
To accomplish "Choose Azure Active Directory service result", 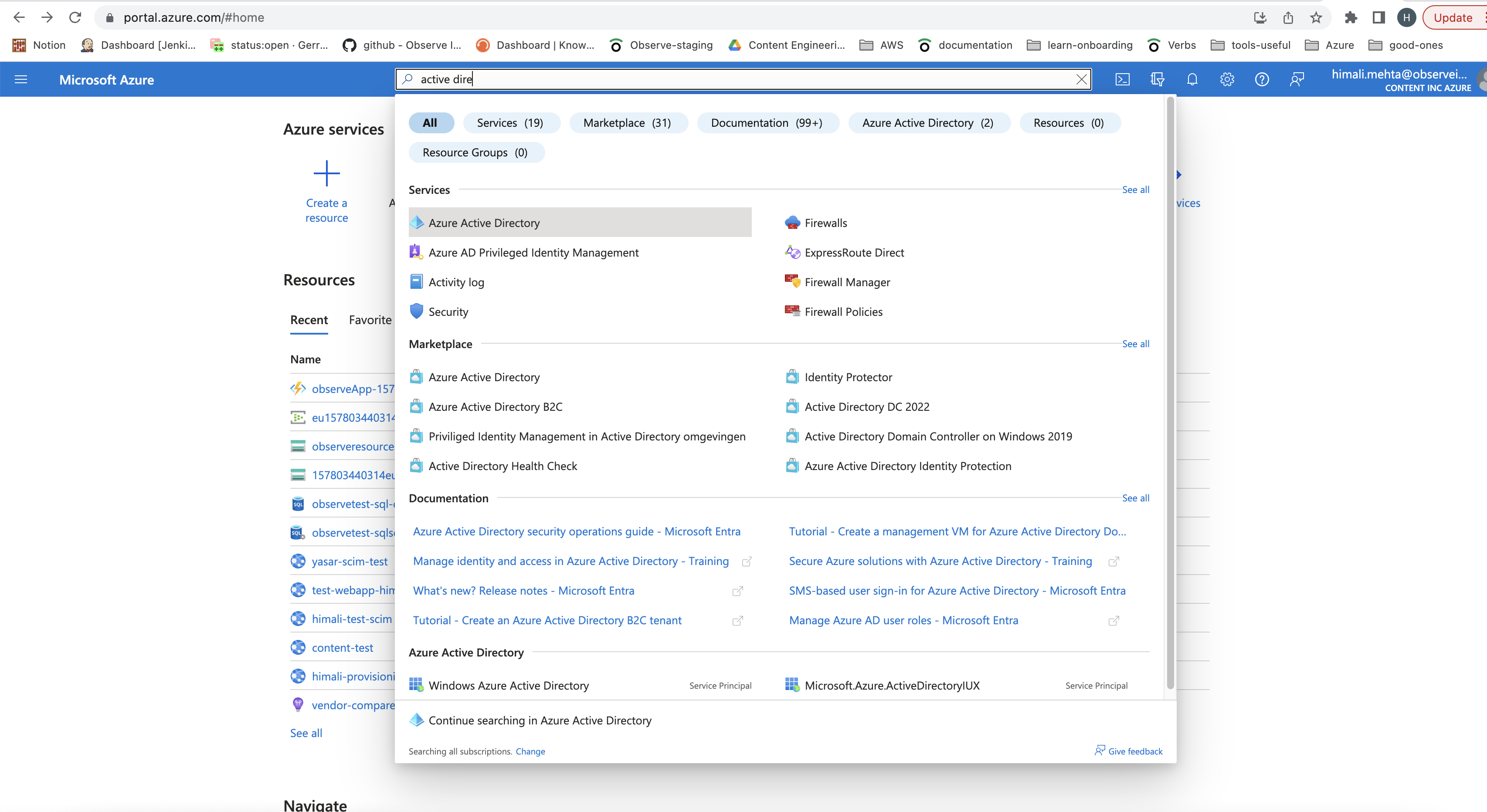I will (484, 223).
